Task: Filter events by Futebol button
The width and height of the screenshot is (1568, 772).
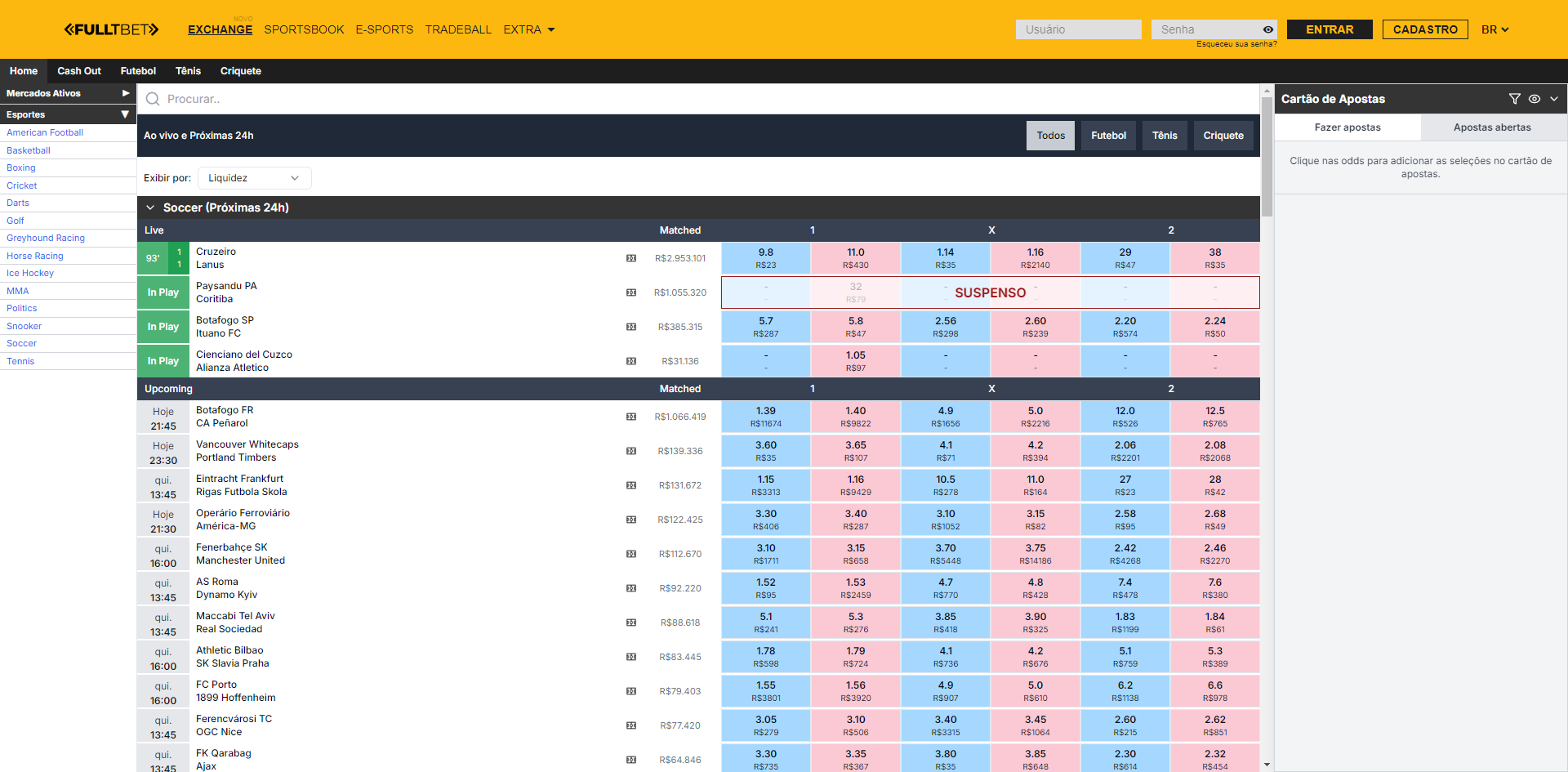Action: [1108, 136]
